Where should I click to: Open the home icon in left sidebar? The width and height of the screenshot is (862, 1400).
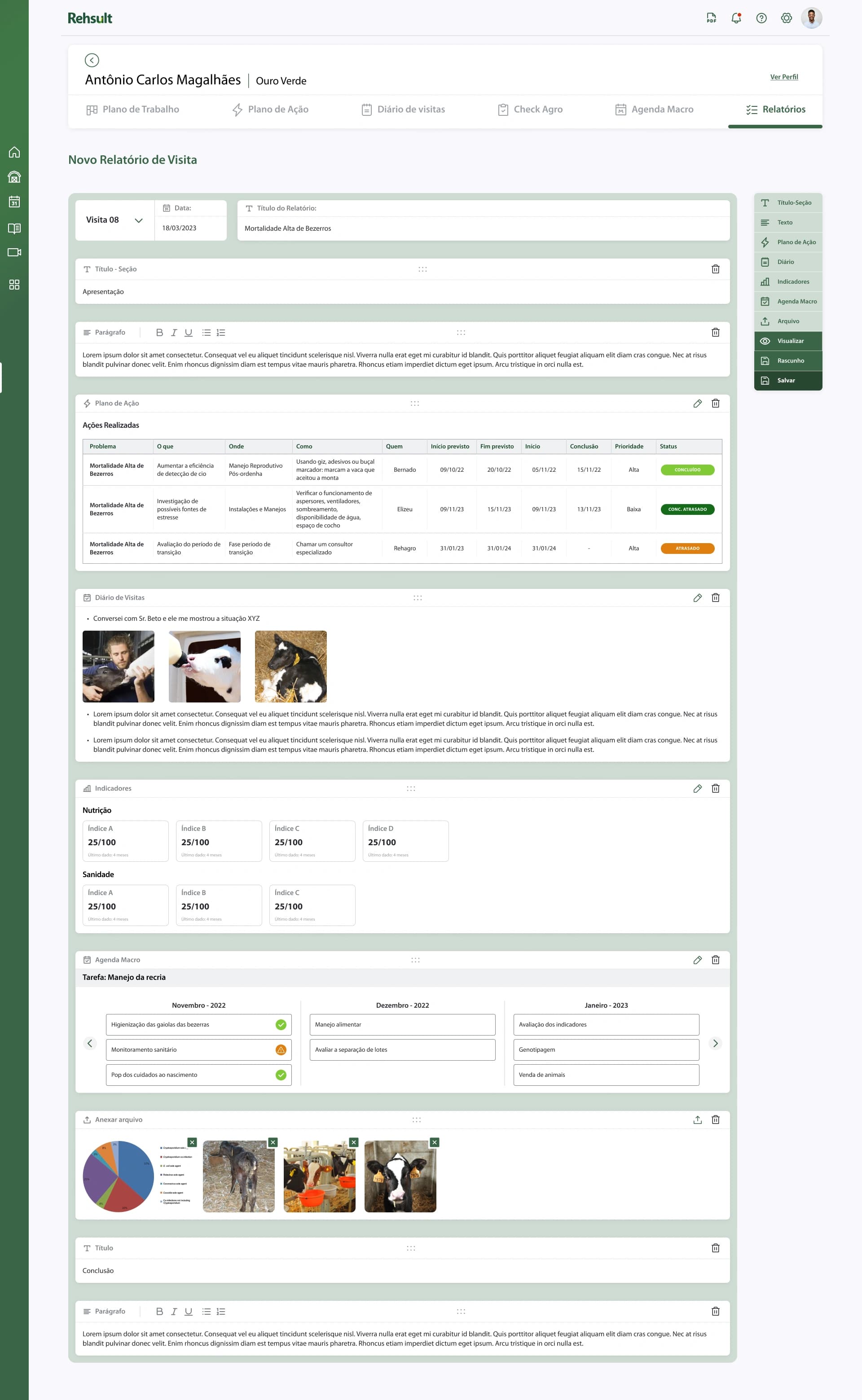click(x=14, y=152)
